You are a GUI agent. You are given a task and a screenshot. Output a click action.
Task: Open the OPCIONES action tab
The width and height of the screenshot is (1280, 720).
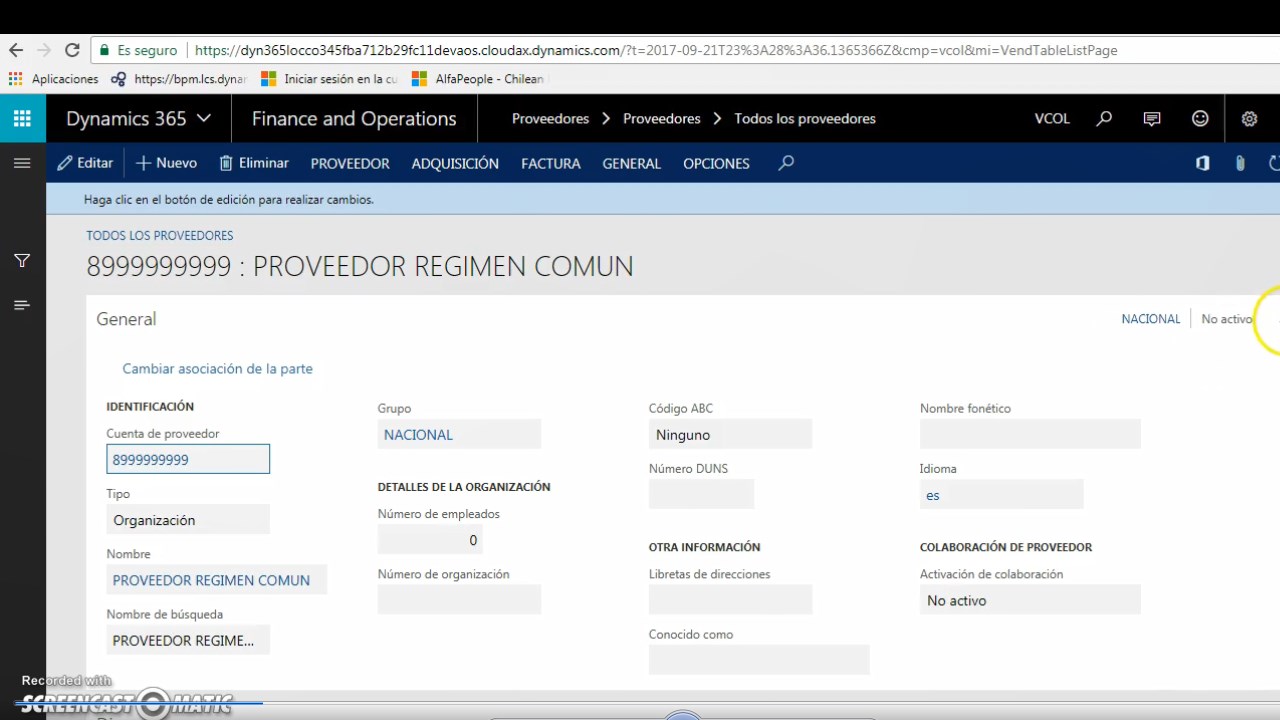point(716,163)
